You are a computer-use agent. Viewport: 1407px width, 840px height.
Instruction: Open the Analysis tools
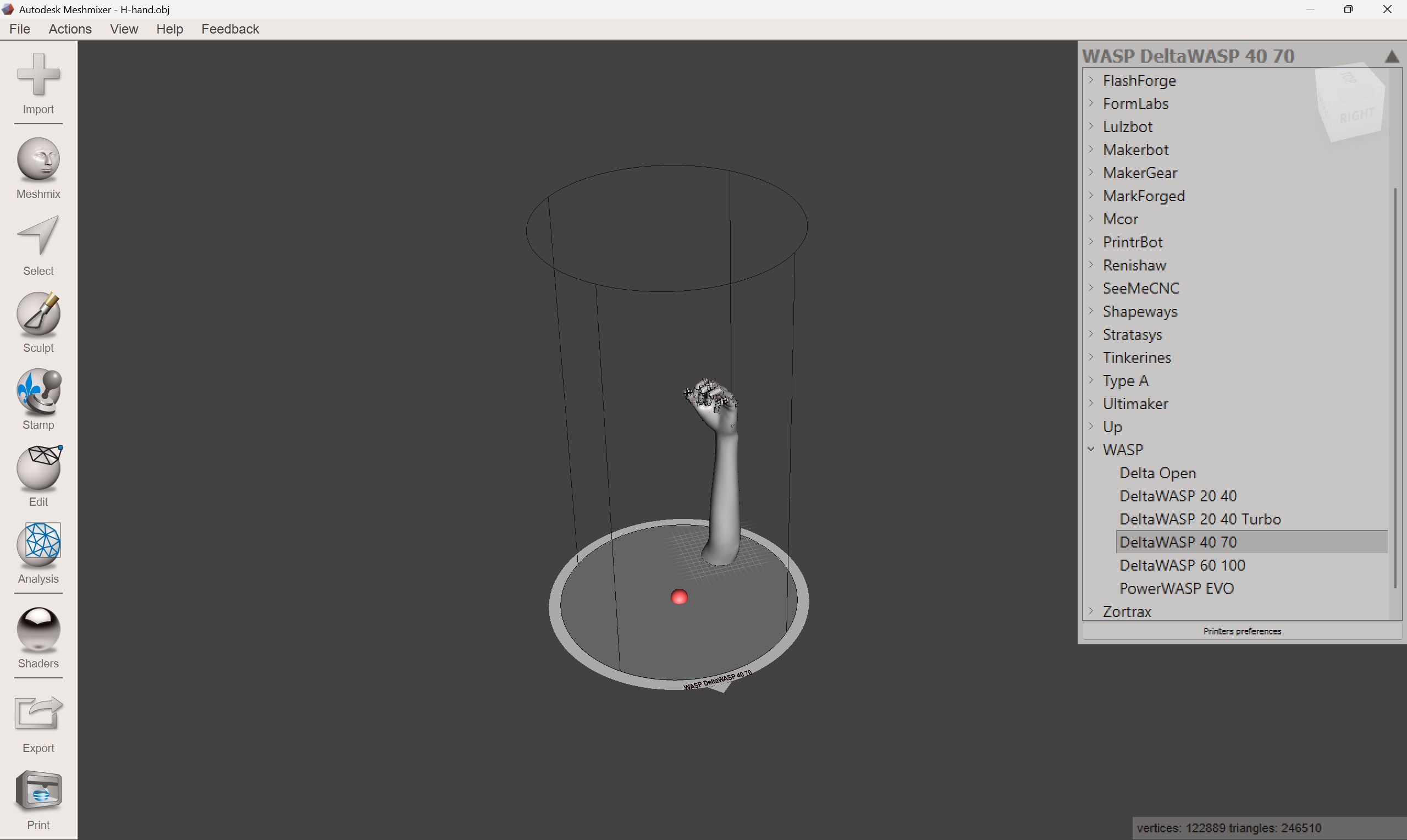coord(38,553)
